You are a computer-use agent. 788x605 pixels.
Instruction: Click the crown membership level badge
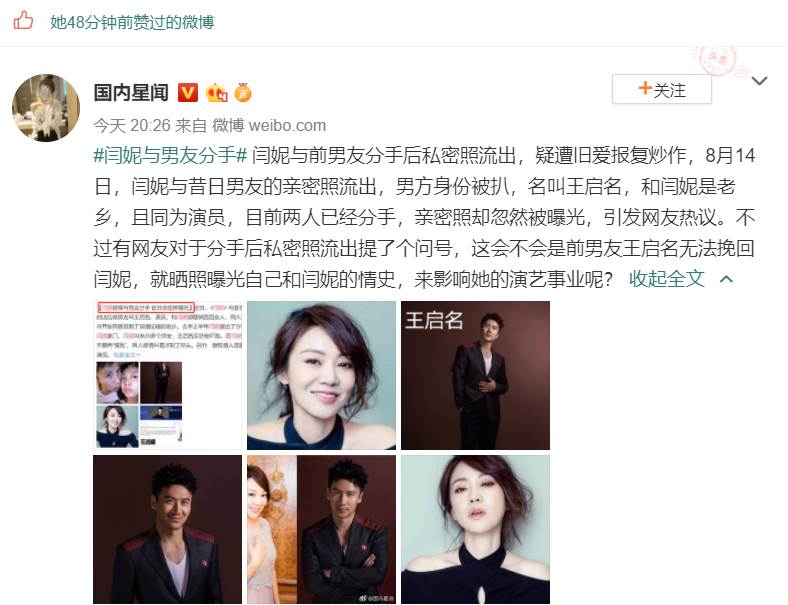[217, 92]
